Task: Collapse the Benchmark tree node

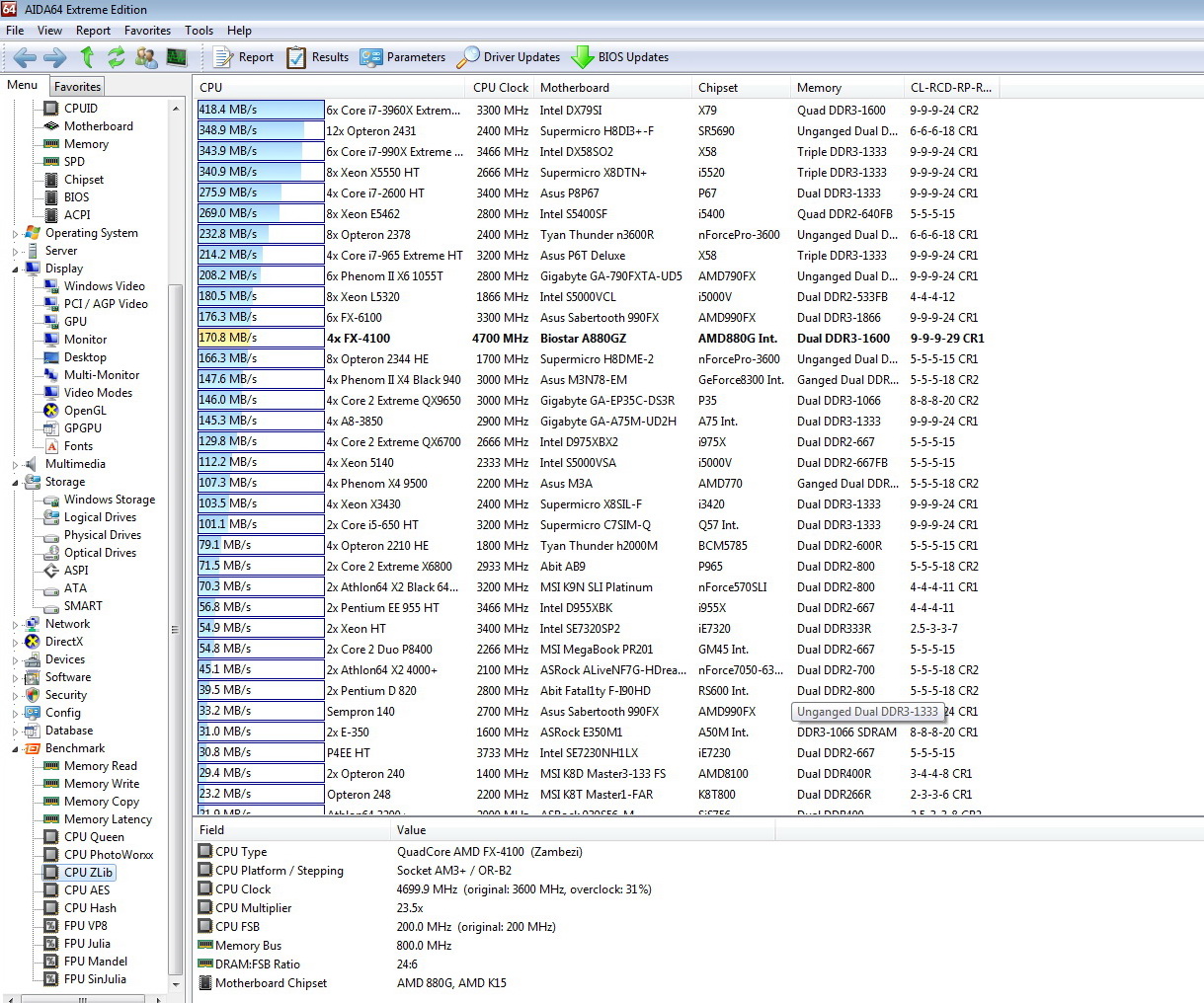Action: (15, 749)
